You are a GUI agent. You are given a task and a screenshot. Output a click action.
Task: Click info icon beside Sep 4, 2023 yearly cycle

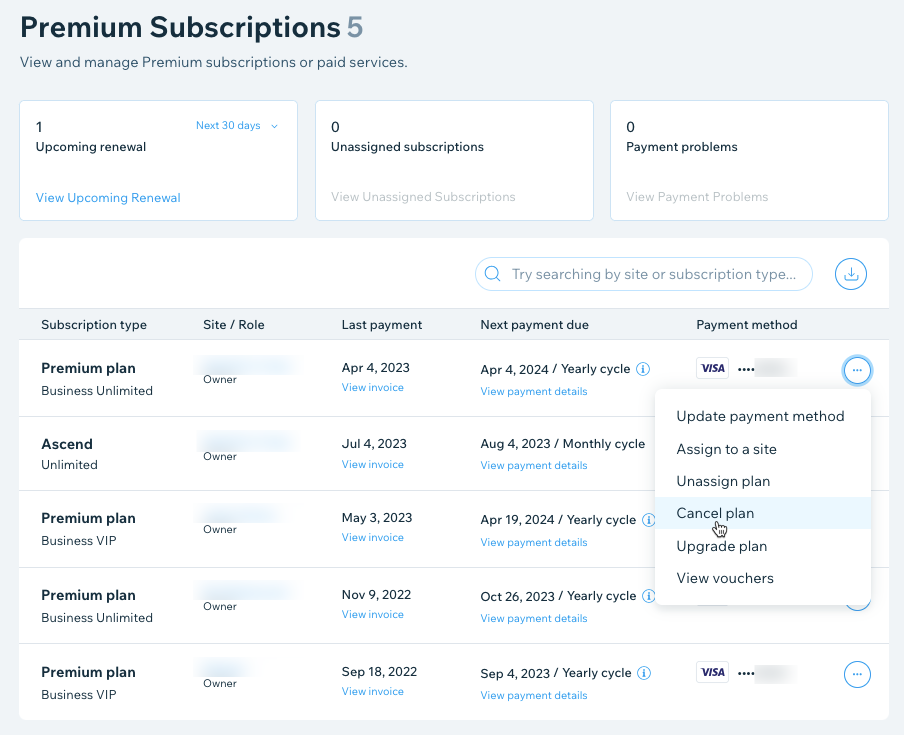pyautogui.click(x=644, y=673)
